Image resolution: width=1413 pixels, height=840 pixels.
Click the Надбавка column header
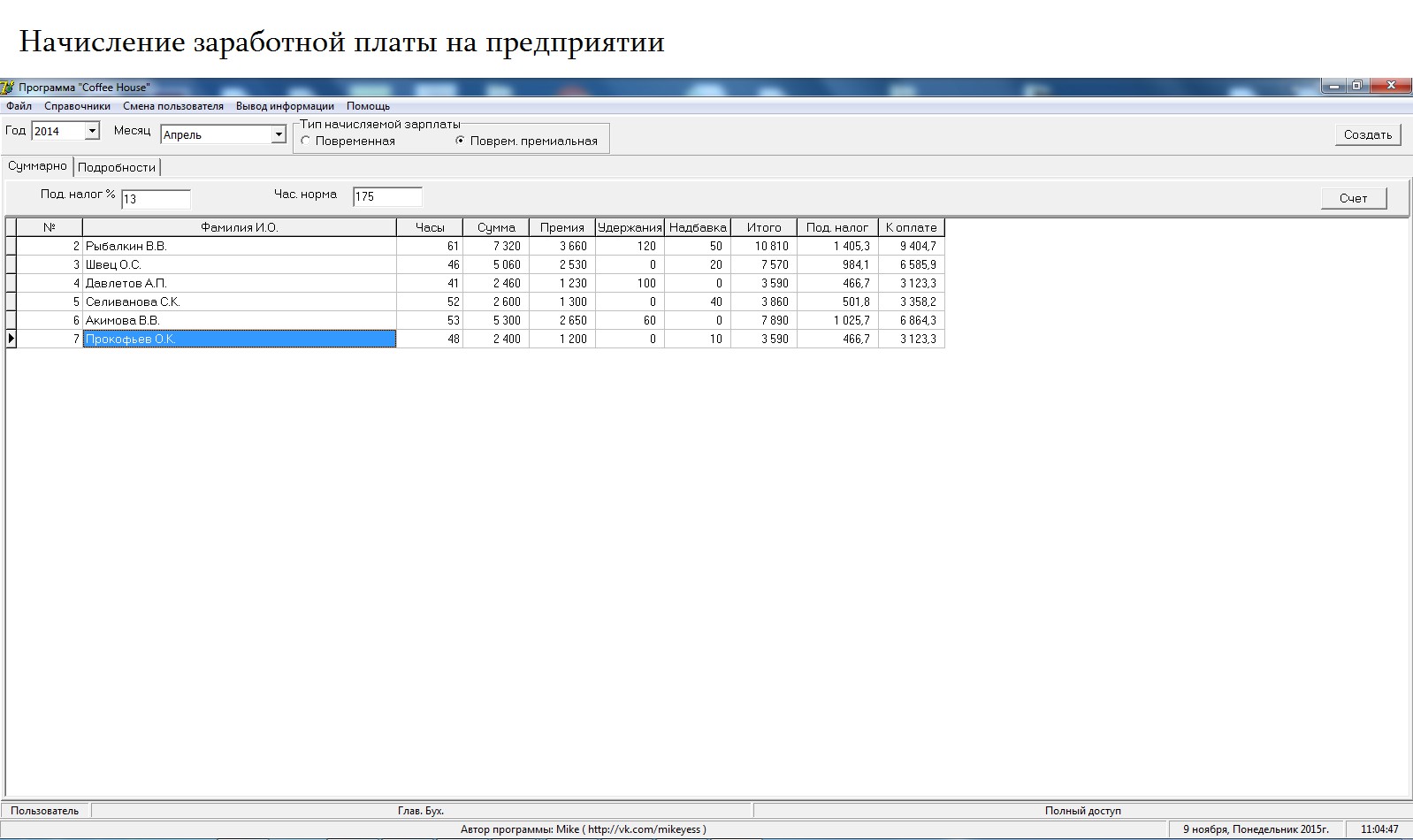click(x=698, y=227)
